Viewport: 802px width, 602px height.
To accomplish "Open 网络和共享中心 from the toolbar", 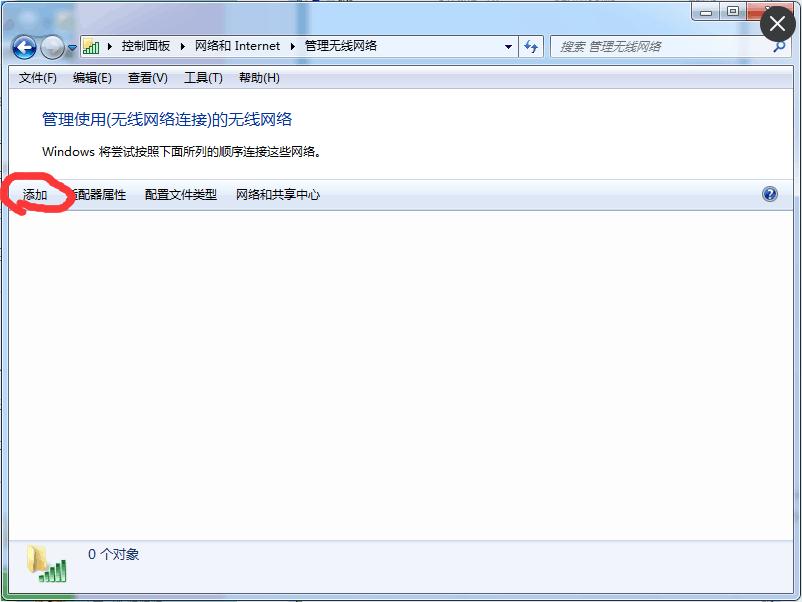I will tap(277, 196).
